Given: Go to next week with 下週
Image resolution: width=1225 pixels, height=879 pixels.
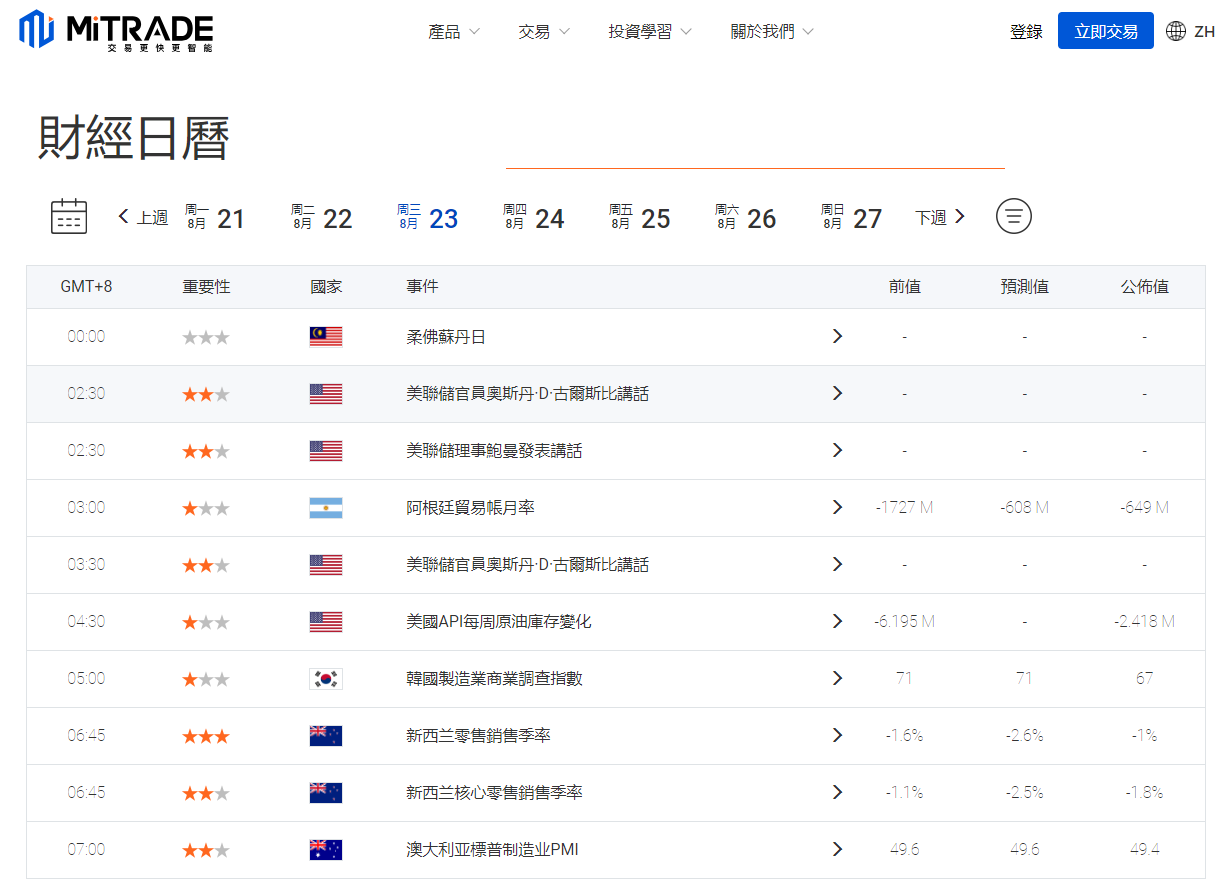Looking at the screenshot, I should pos(940,217).
